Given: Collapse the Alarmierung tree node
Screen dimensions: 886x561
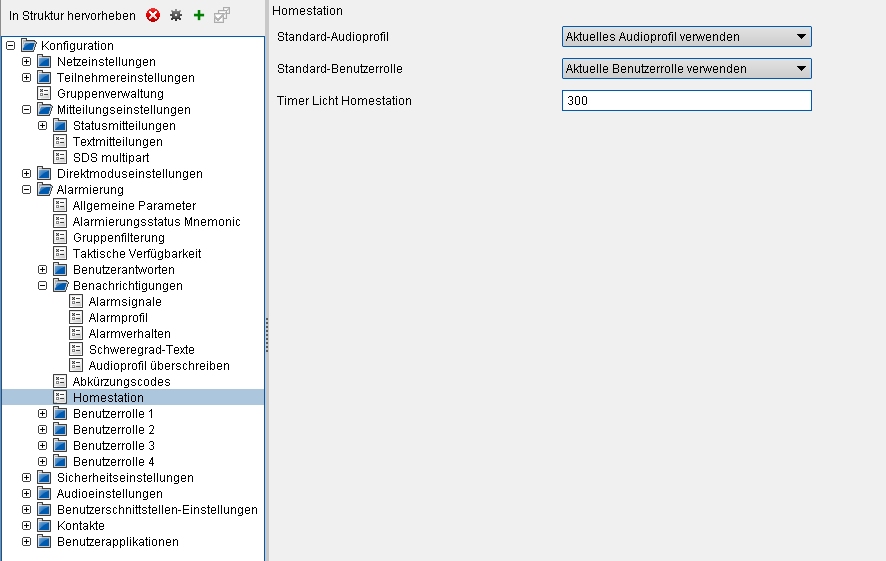Looking at the screenshot, I should pyautogui.click(x=26, y=190).
